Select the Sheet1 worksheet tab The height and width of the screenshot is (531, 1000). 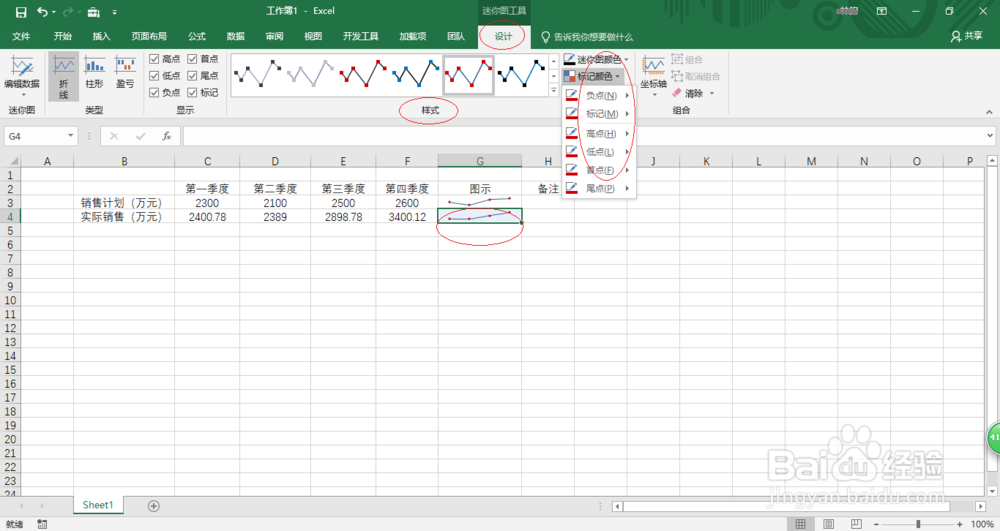pos(98,505)
